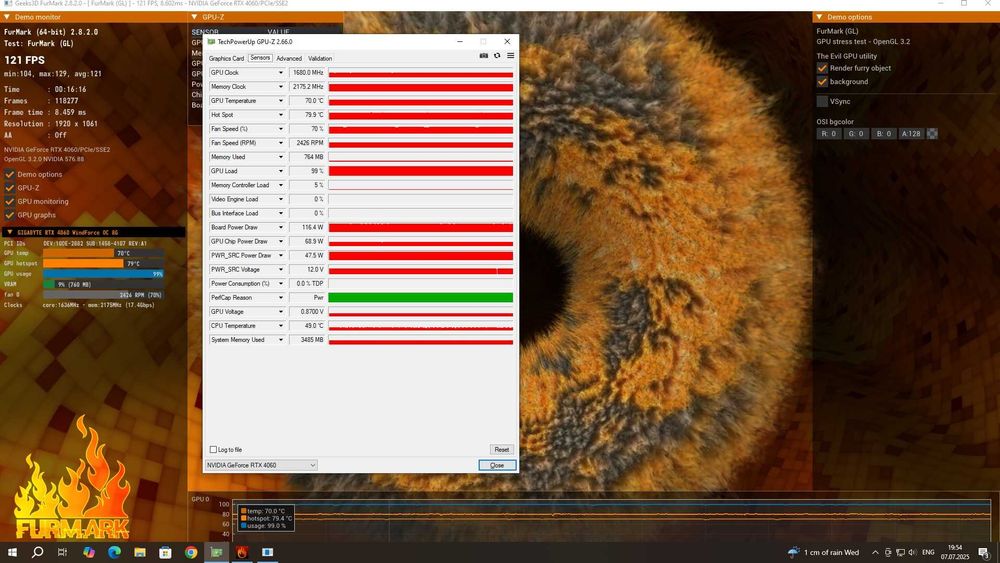
Task: Enable Log to file checkbox
Action: (213, 450)
